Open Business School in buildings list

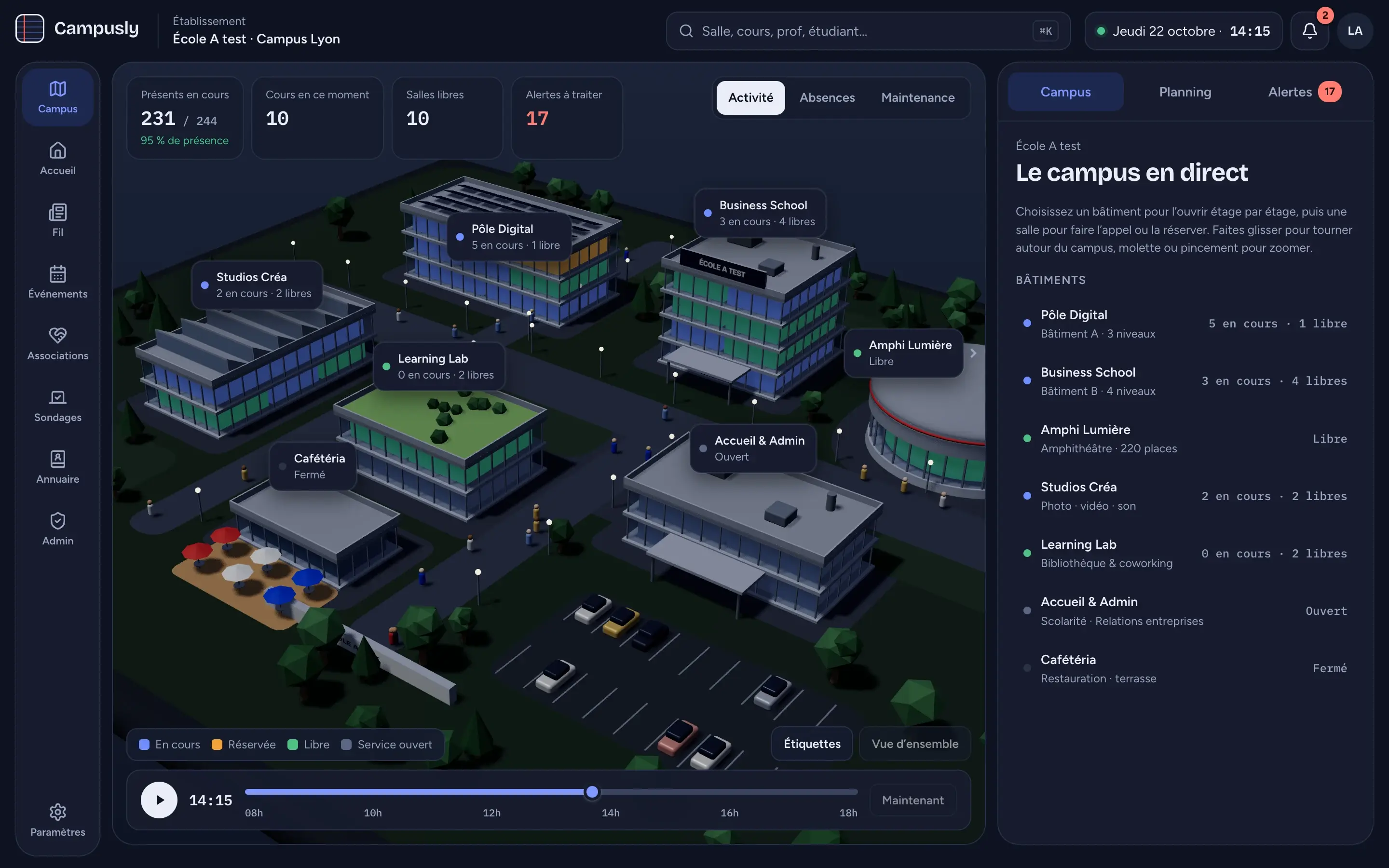[1185, 381]
